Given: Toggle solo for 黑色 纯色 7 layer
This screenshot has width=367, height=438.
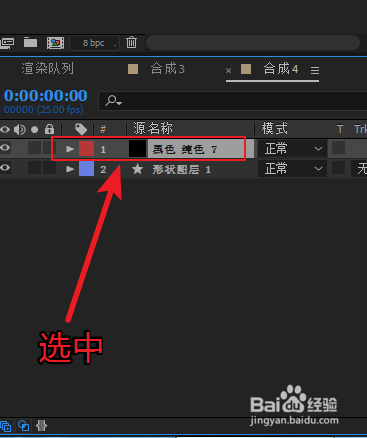Looking at the screenshot, I should (34, 148).
